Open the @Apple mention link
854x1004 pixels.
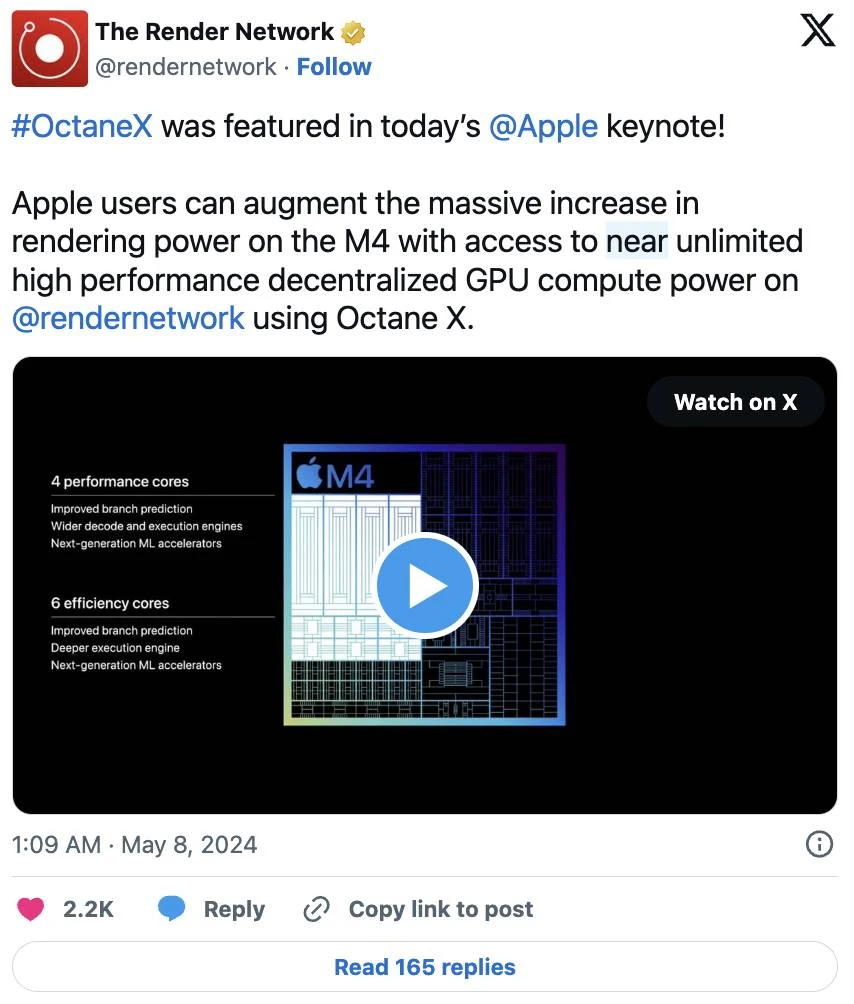pyautogui.click(x=543, y=127)
